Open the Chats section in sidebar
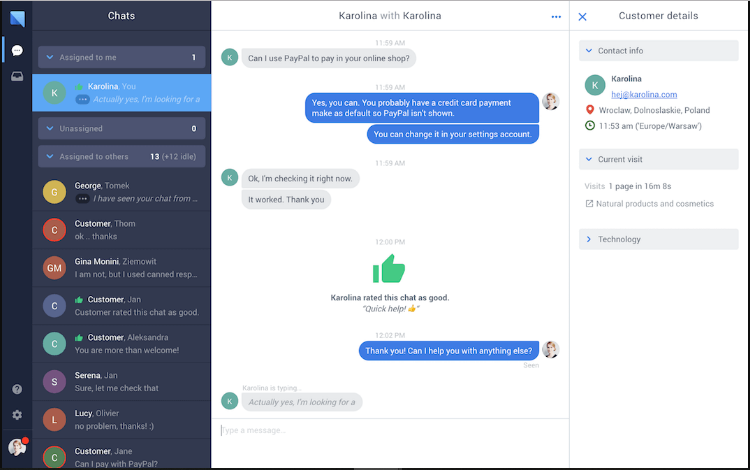This screenshot has width=750, height=470. (17, 50)
